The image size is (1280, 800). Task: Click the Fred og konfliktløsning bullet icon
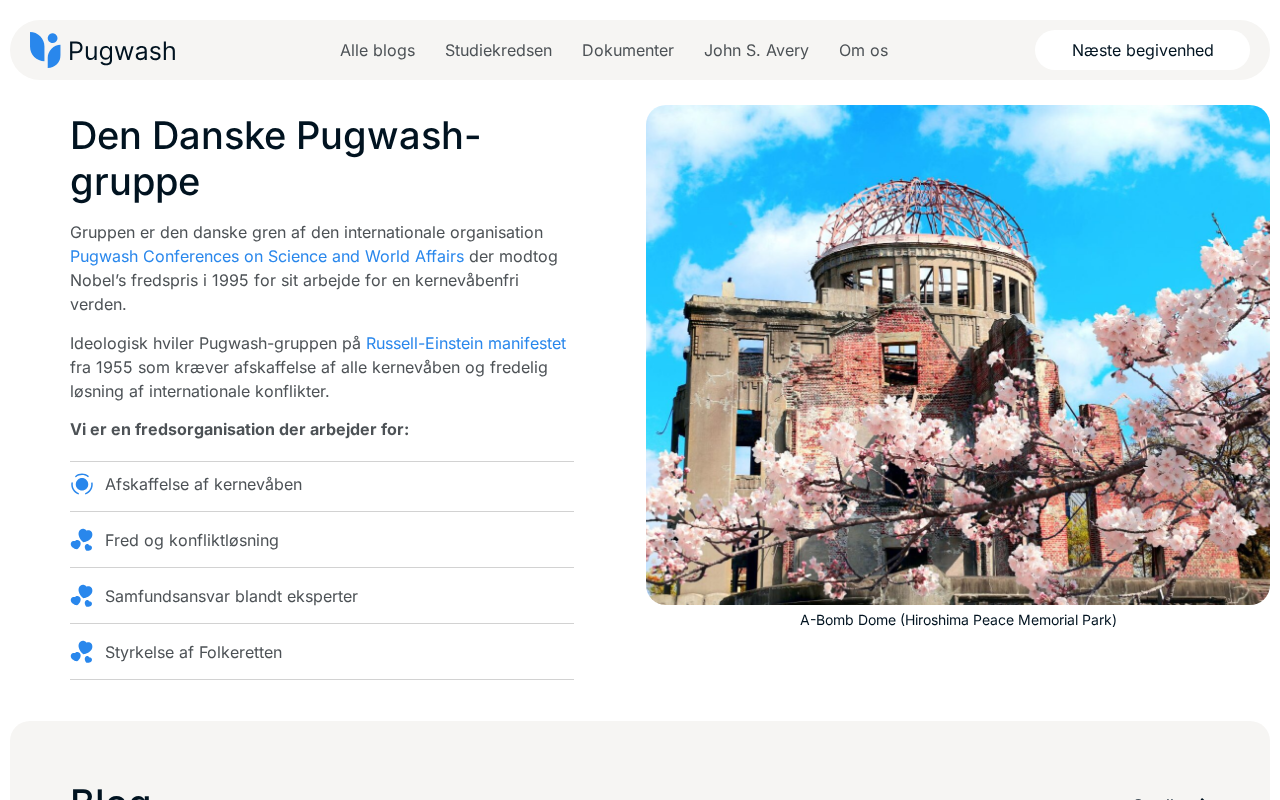pyautogui.click(x=82, y=540)
